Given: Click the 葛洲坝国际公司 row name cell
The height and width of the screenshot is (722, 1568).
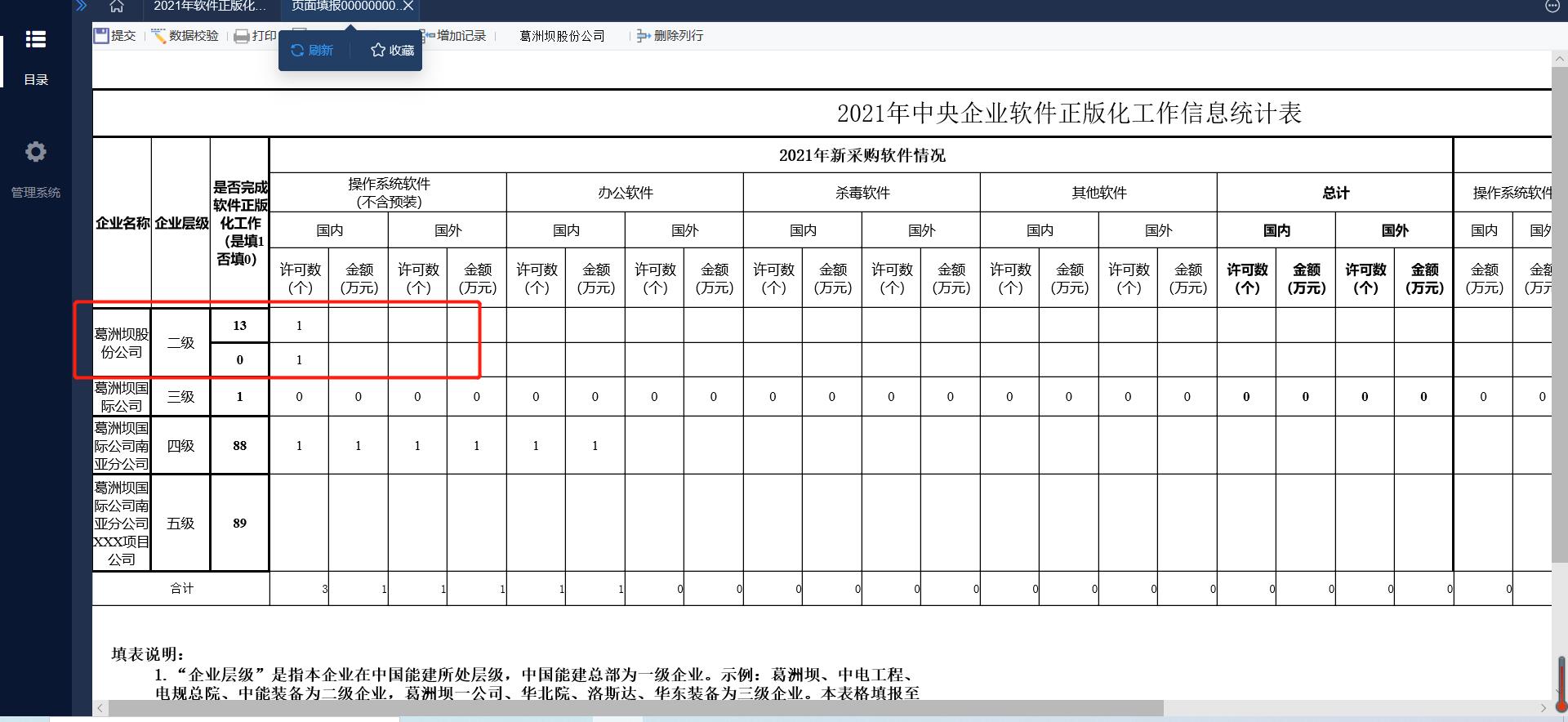Looking at the screenshot, I should pos(122,397).
